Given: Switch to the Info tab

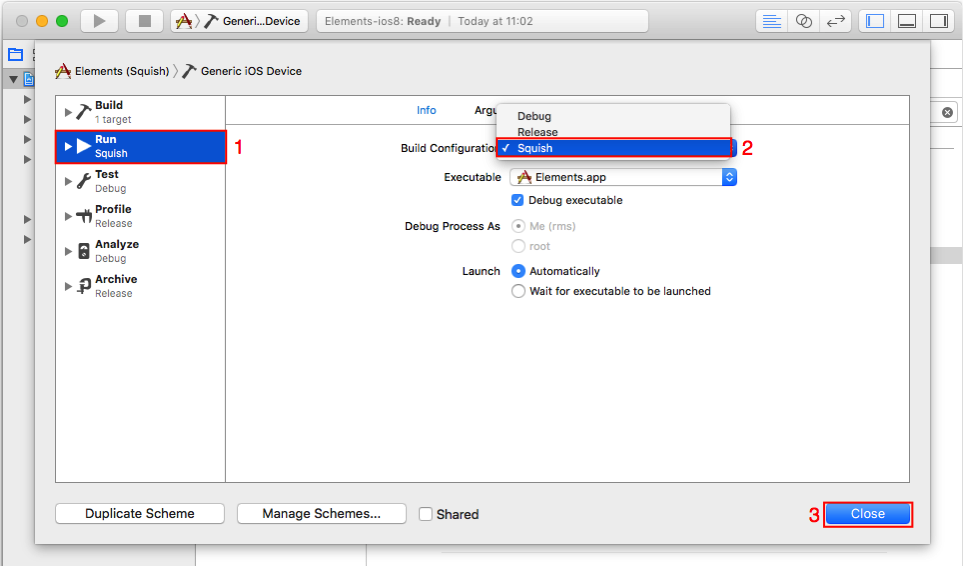Looking at the screenshot, I should [426, 110].
